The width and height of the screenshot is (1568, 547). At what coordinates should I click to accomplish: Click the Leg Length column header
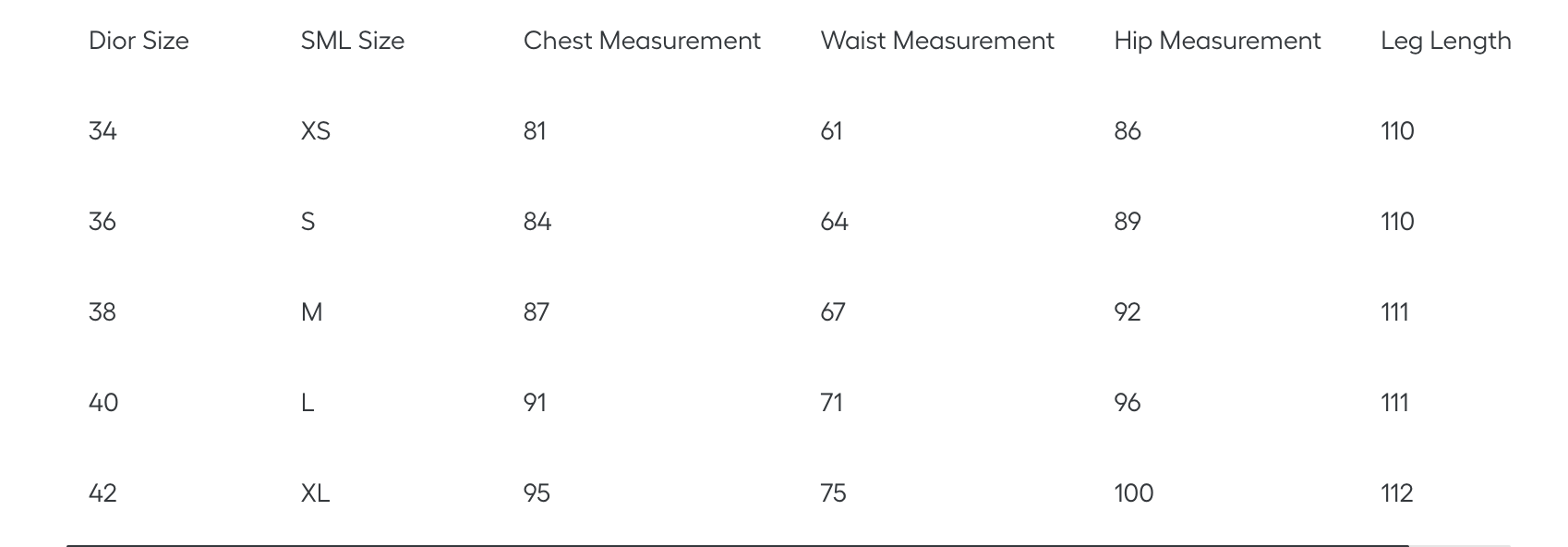pos(1446,42)
